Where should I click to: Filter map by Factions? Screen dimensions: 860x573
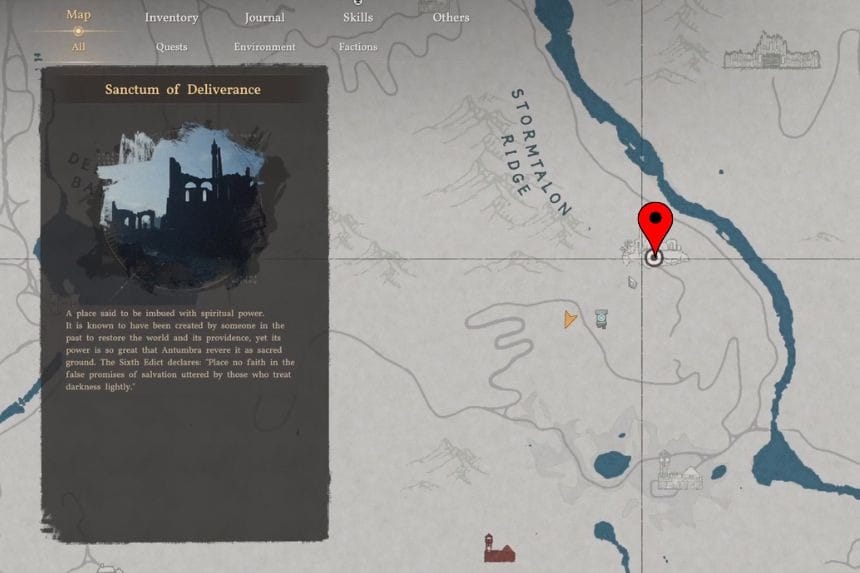[358, 47]
